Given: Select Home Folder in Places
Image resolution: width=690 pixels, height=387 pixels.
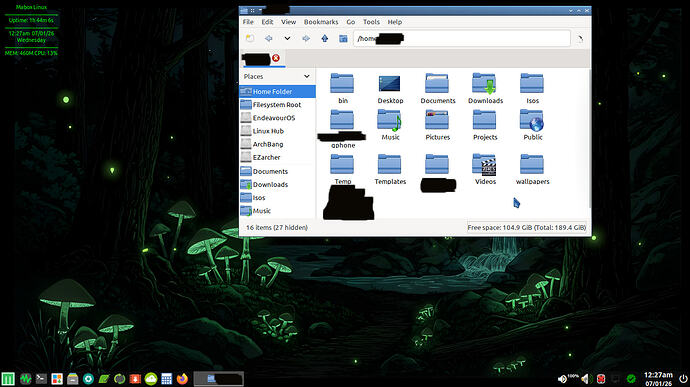Looking at the screenshot, I should 277,92.
